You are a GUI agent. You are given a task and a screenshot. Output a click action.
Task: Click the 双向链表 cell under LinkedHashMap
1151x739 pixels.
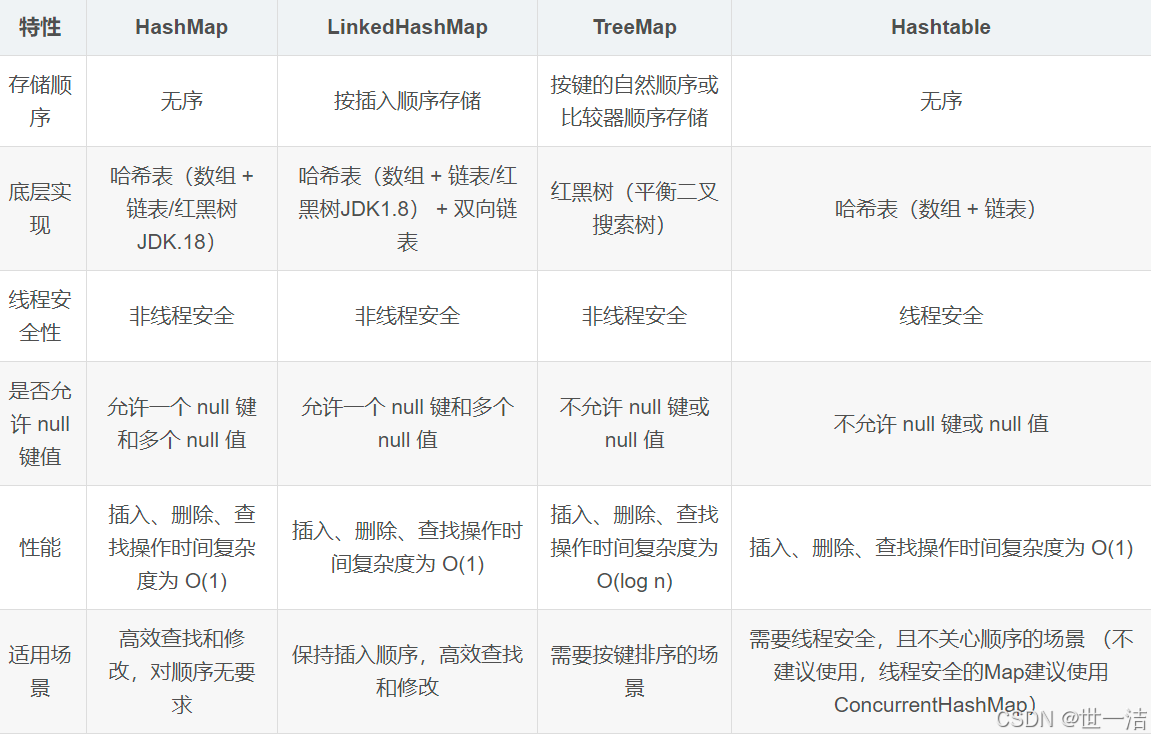(x=407, y=208)
